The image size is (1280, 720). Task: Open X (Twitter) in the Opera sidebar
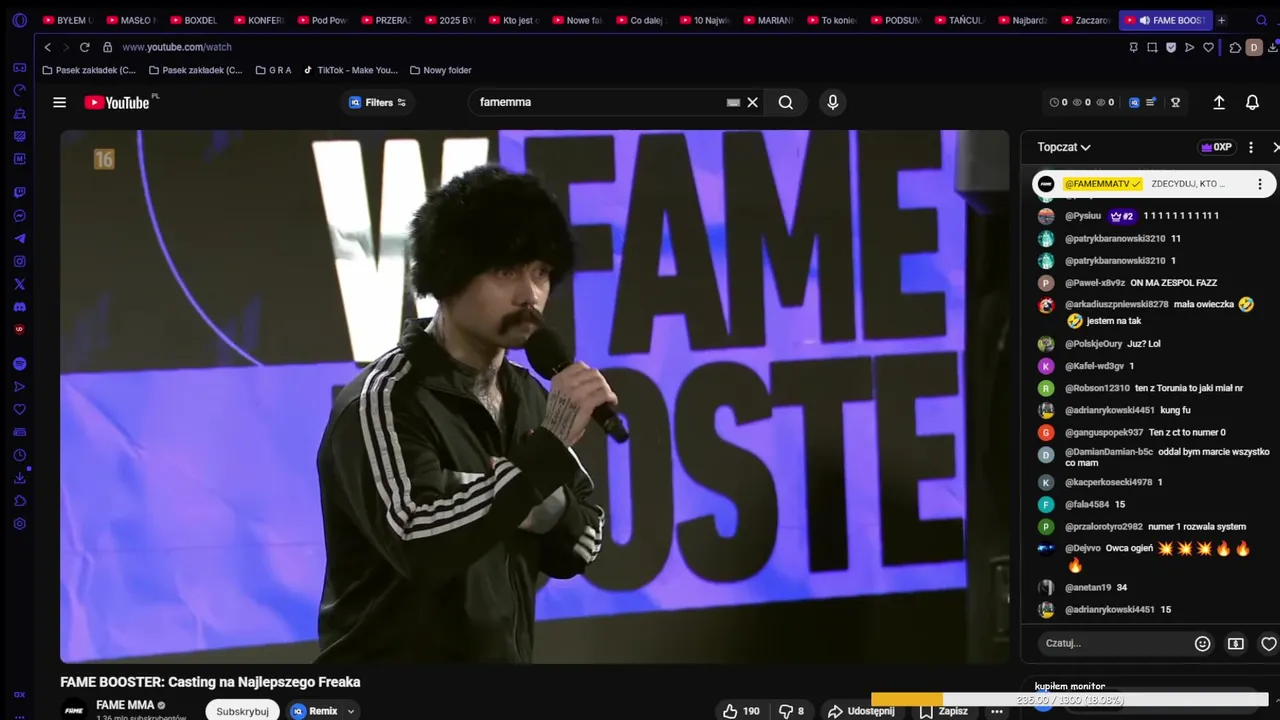pyautogui.click(x=19, y=284)
